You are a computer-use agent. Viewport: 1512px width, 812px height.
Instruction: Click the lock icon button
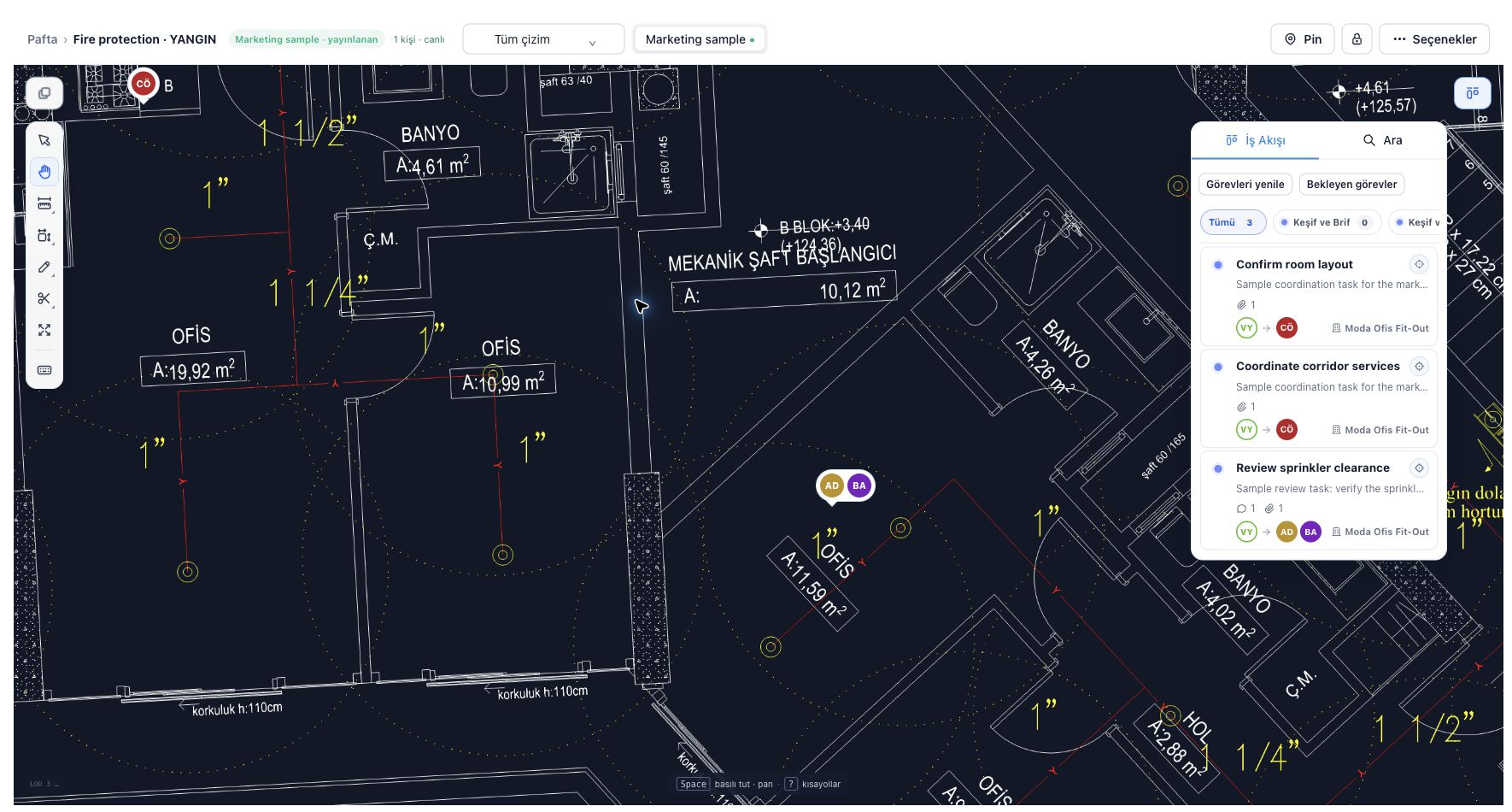pyautogui.click(x=1357, y=39)
